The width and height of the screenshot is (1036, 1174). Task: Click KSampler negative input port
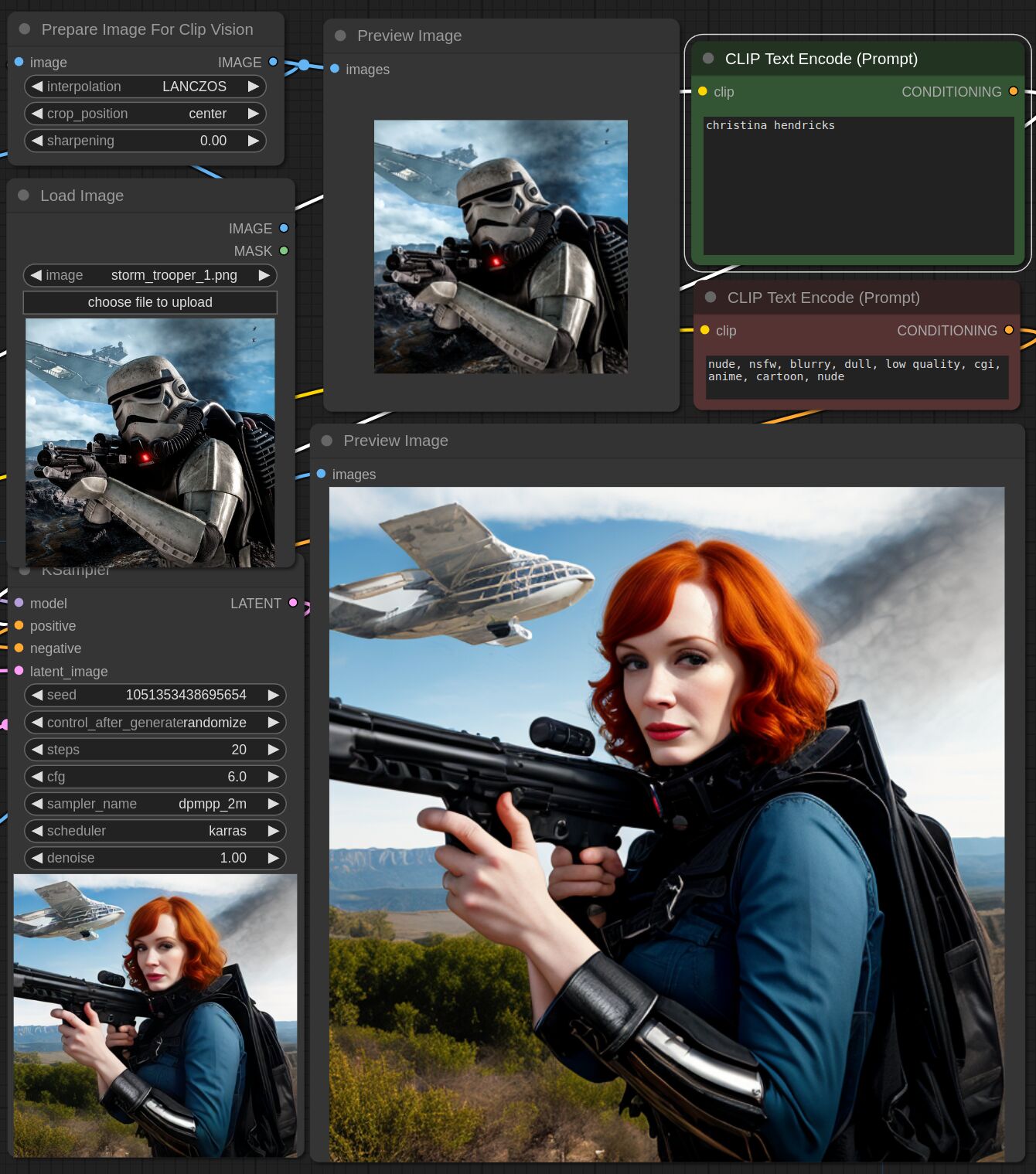tap(19, 648)
